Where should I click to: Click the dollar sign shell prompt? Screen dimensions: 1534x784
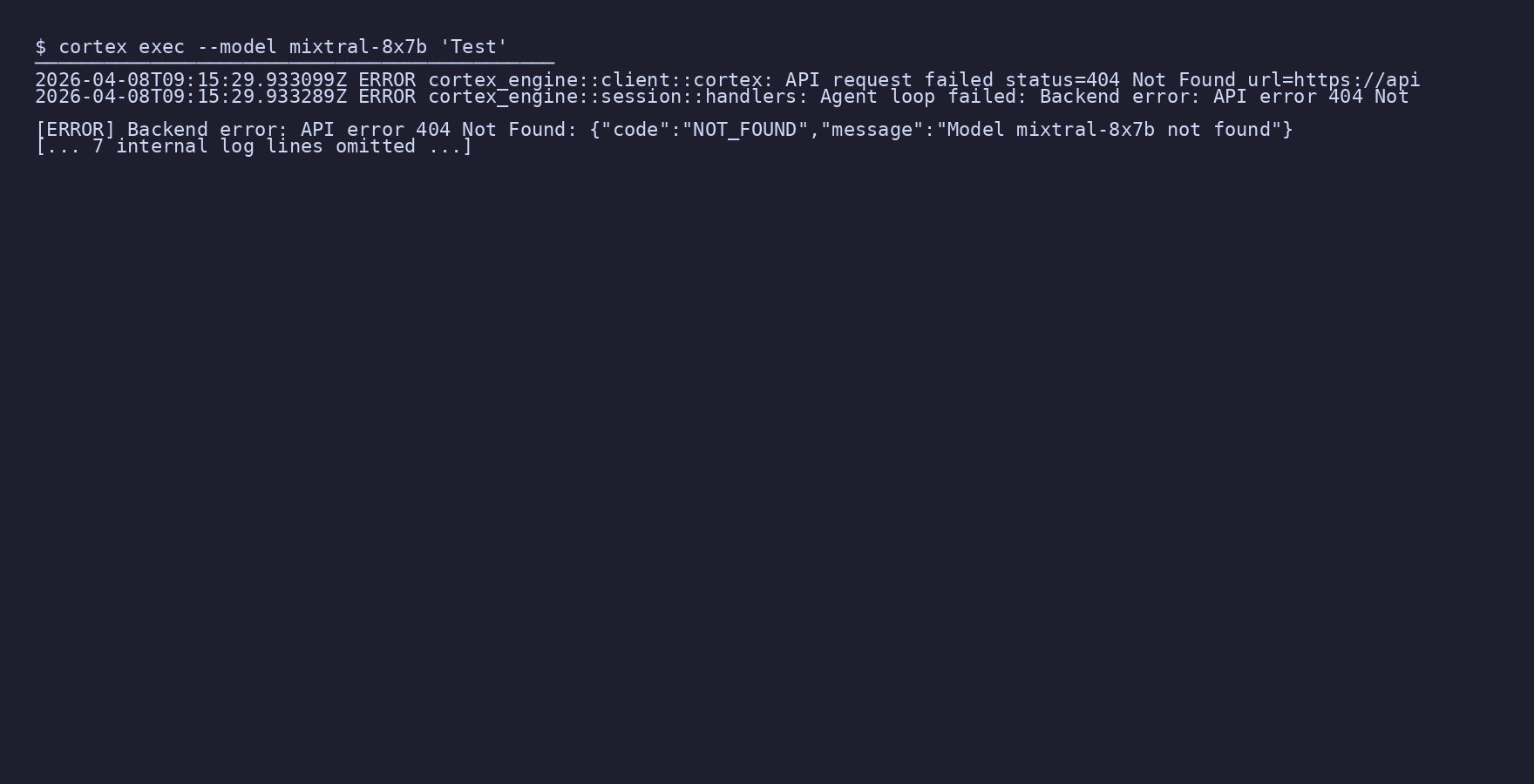[40, 47]
